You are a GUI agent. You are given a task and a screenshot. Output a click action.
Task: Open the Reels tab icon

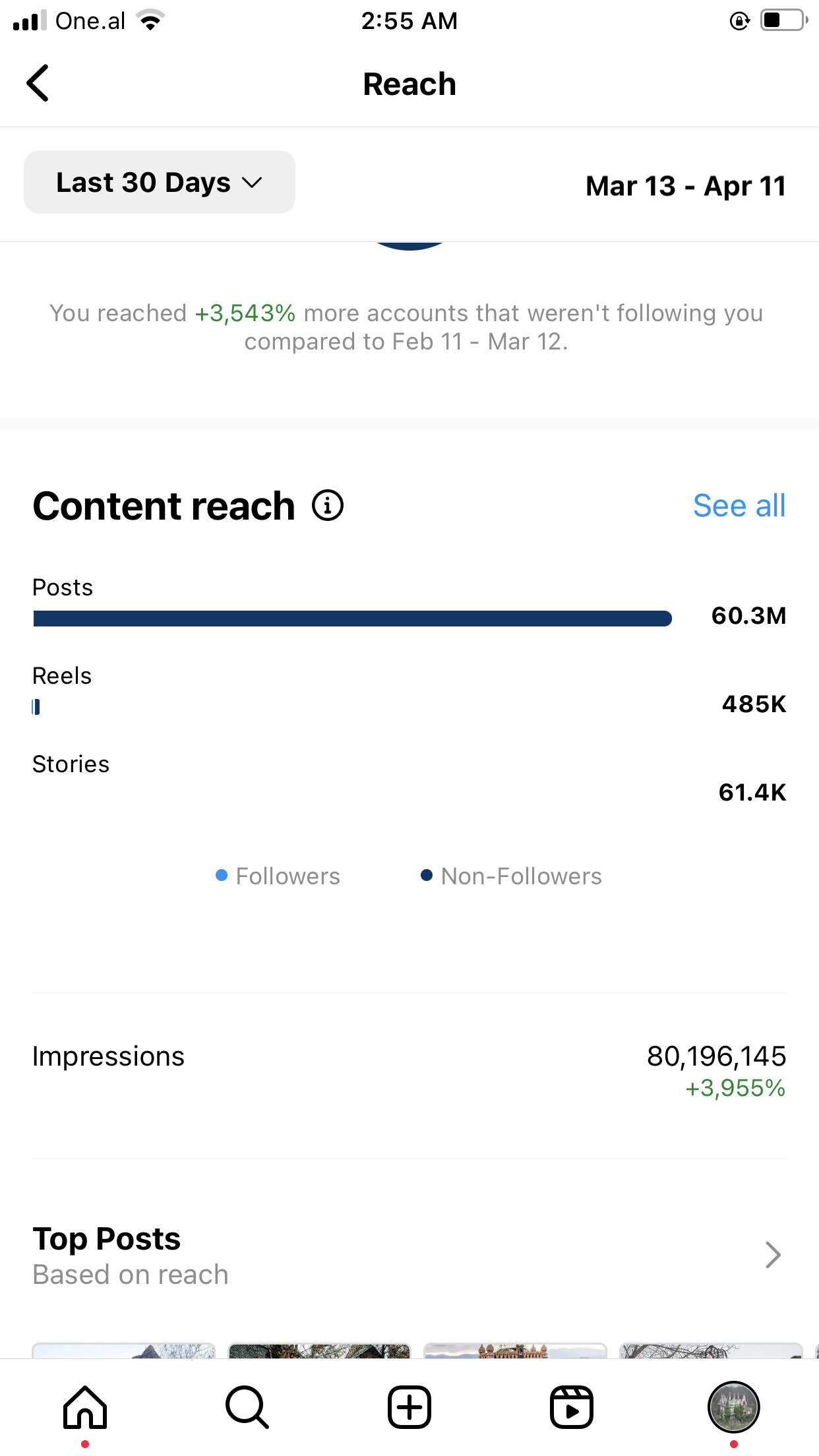tap(571, 1407)
